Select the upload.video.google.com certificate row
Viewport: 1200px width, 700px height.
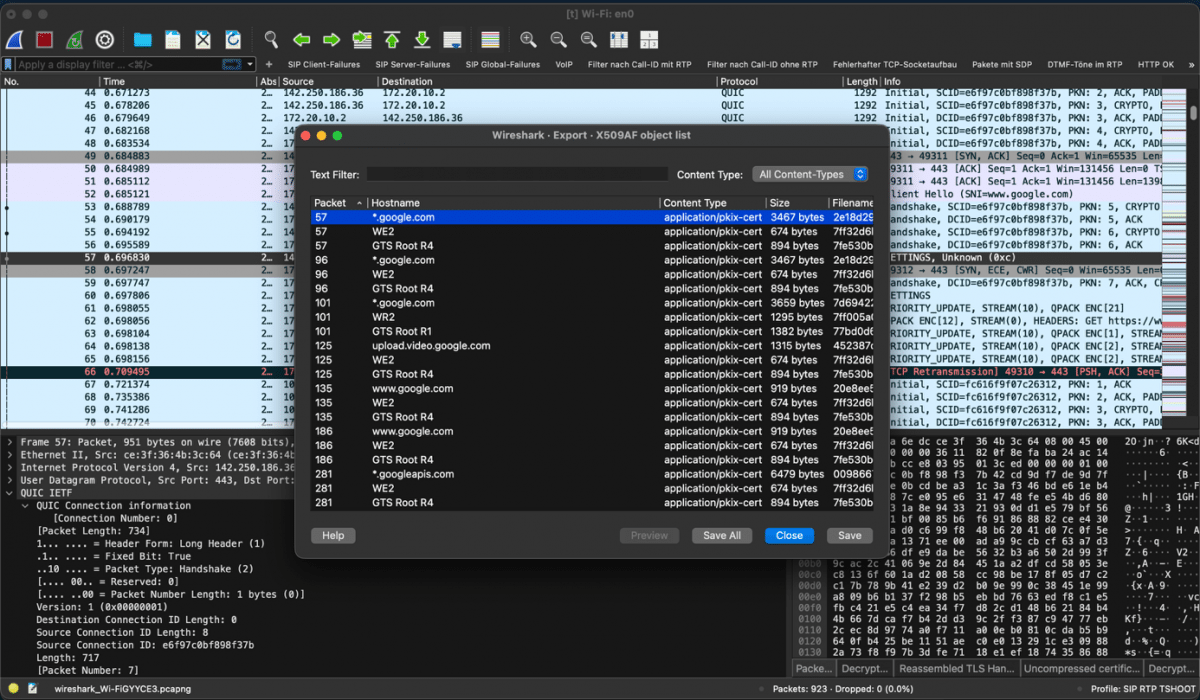[x=430, y=346]
